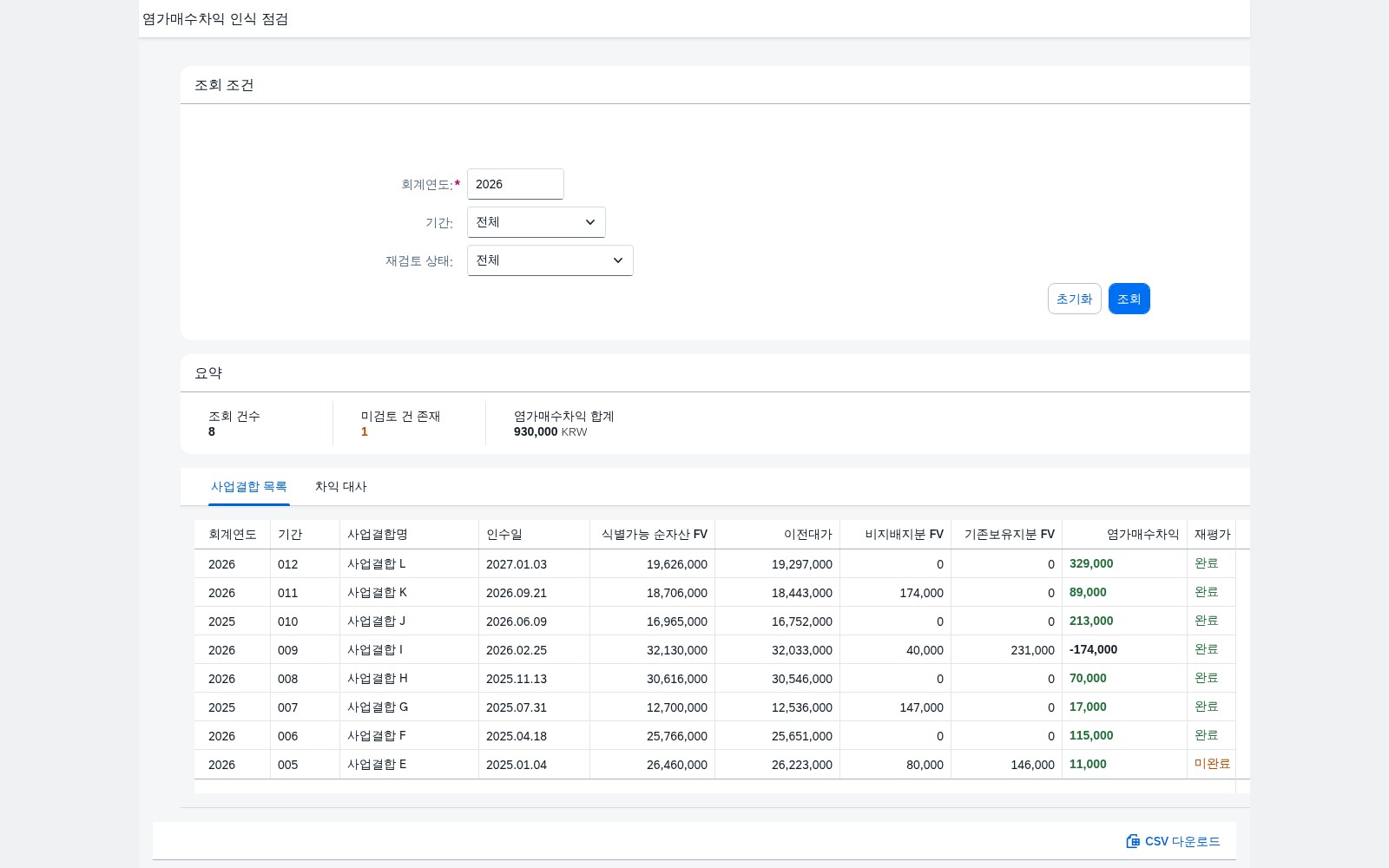
Task: Click the 조회 조건 panel title
Action: pyautogui.click(x=224, y=85)
